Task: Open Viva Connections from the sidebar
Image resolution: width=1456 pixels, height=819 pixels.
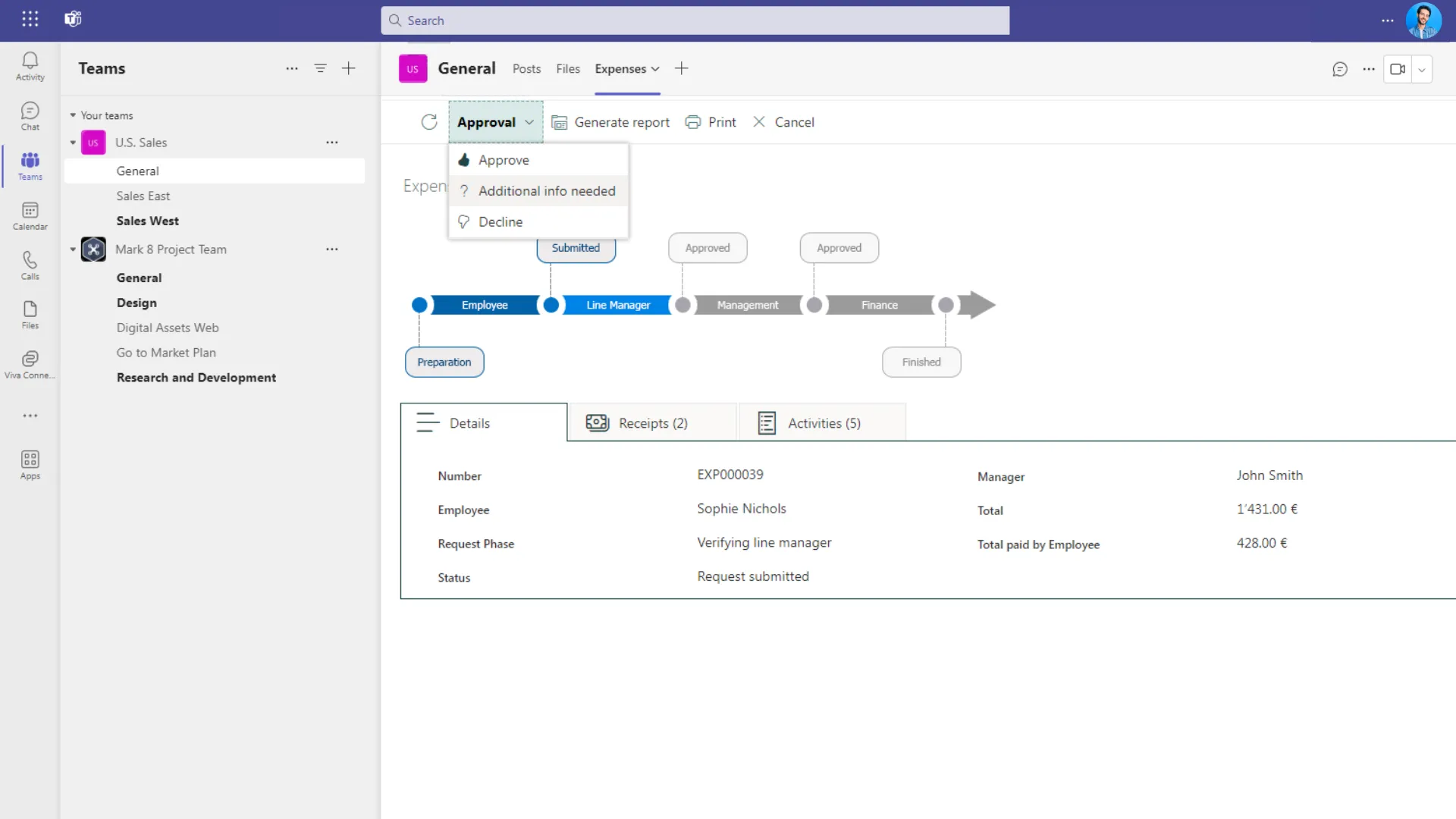Action: [x=30, y=364]
